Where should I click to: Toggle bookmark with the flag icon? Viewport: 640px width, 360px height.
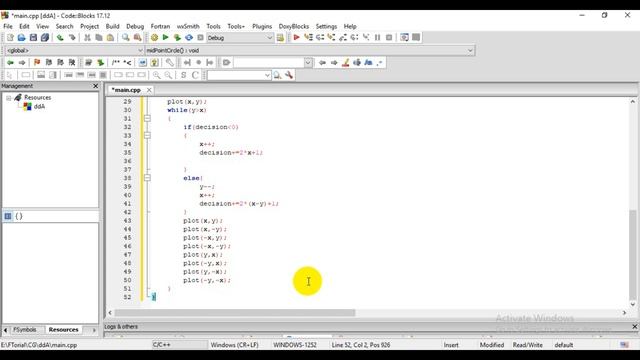click(37, 62)
